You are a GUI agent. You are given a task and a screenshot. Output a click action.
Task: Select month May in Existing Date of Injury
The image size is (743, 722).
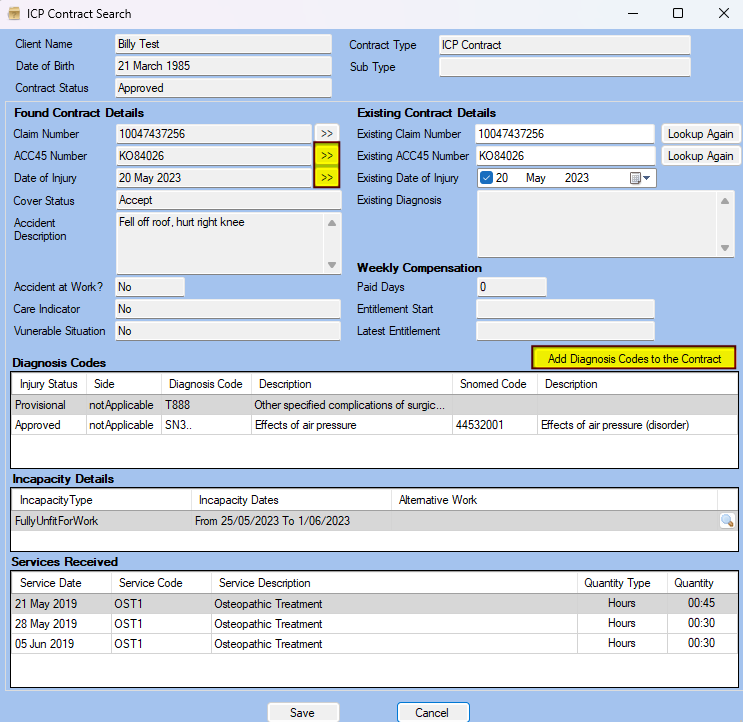[x=535, y=178]
